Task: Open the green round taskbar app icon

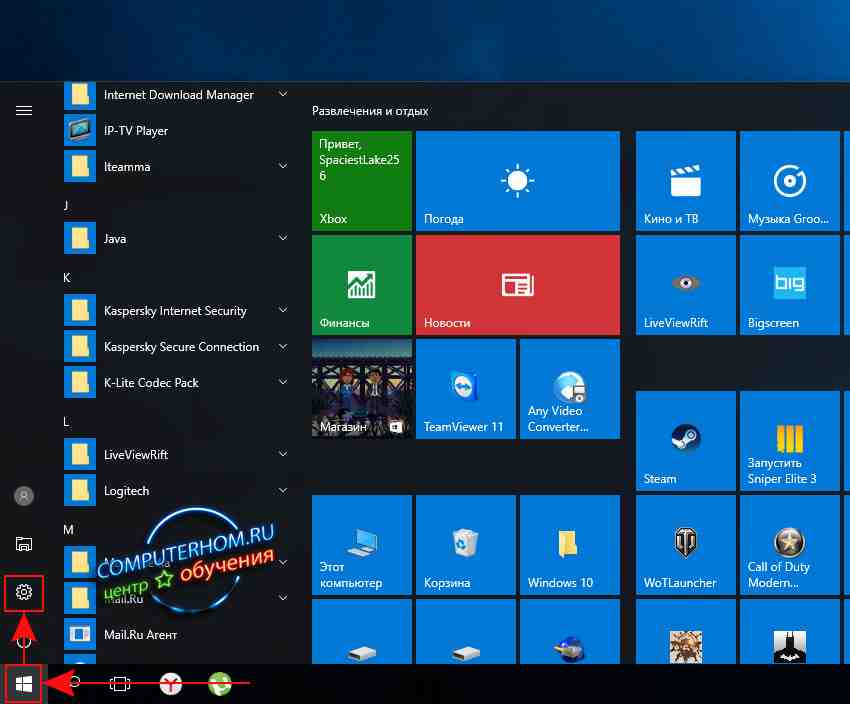Action: pyautogui.click(x=220, y=684)
